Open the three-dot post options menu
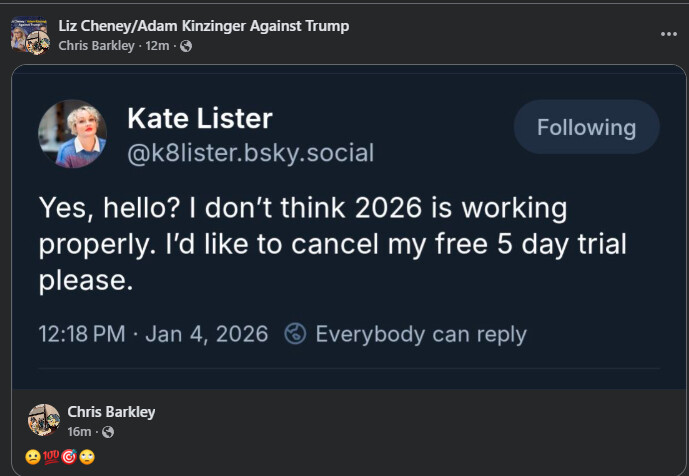The height and width of the screenshot is (476, 689). pyautogui.click(x=668, y=33)
